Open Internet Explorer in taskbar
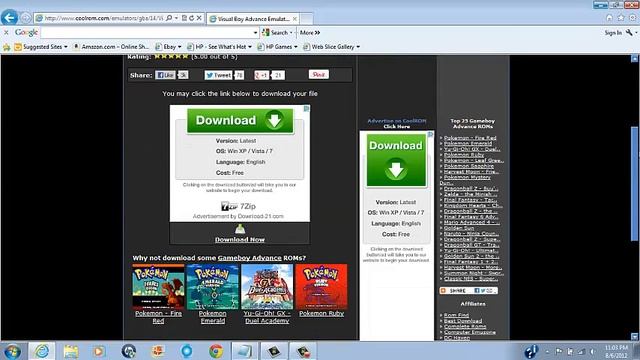640x360 pixels. coord(41,351)
